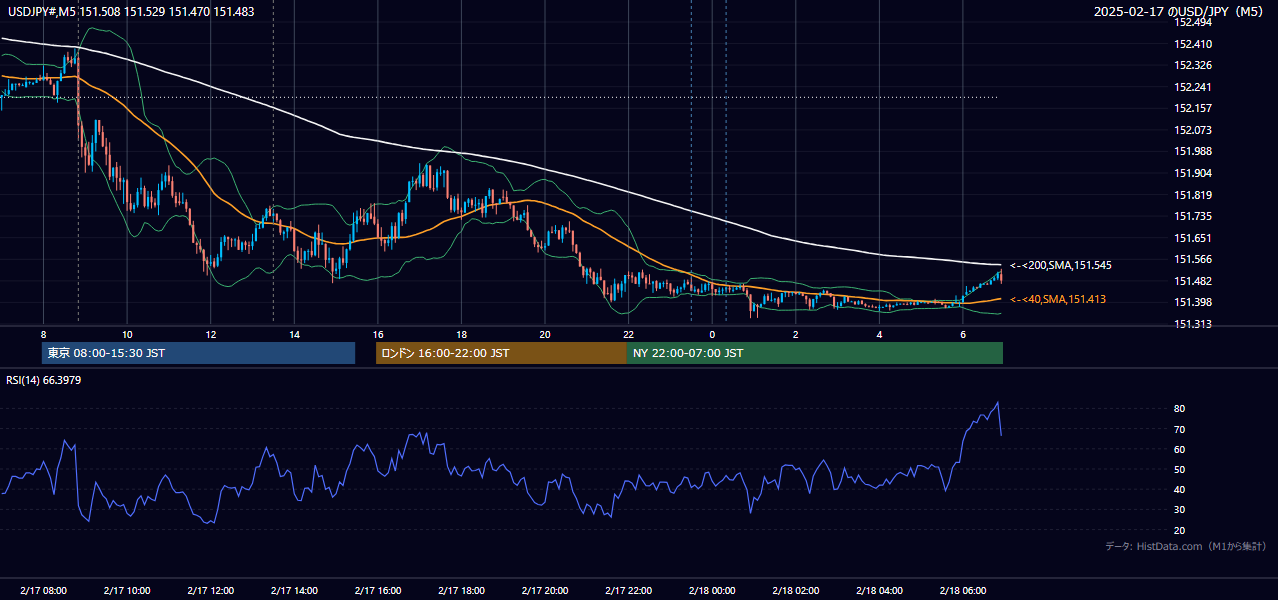The height and width of the screenshot is (600, 1278).
Task: Click the 200 SMA 151.545 label
Action: click(x=1061, y=265)
